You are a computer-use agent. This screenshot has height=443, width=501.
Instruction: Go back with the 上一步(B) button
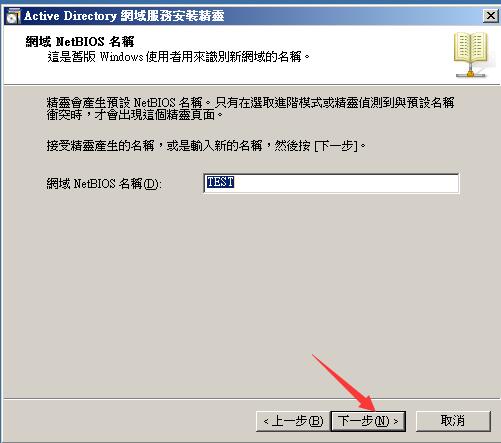[293, 421]
